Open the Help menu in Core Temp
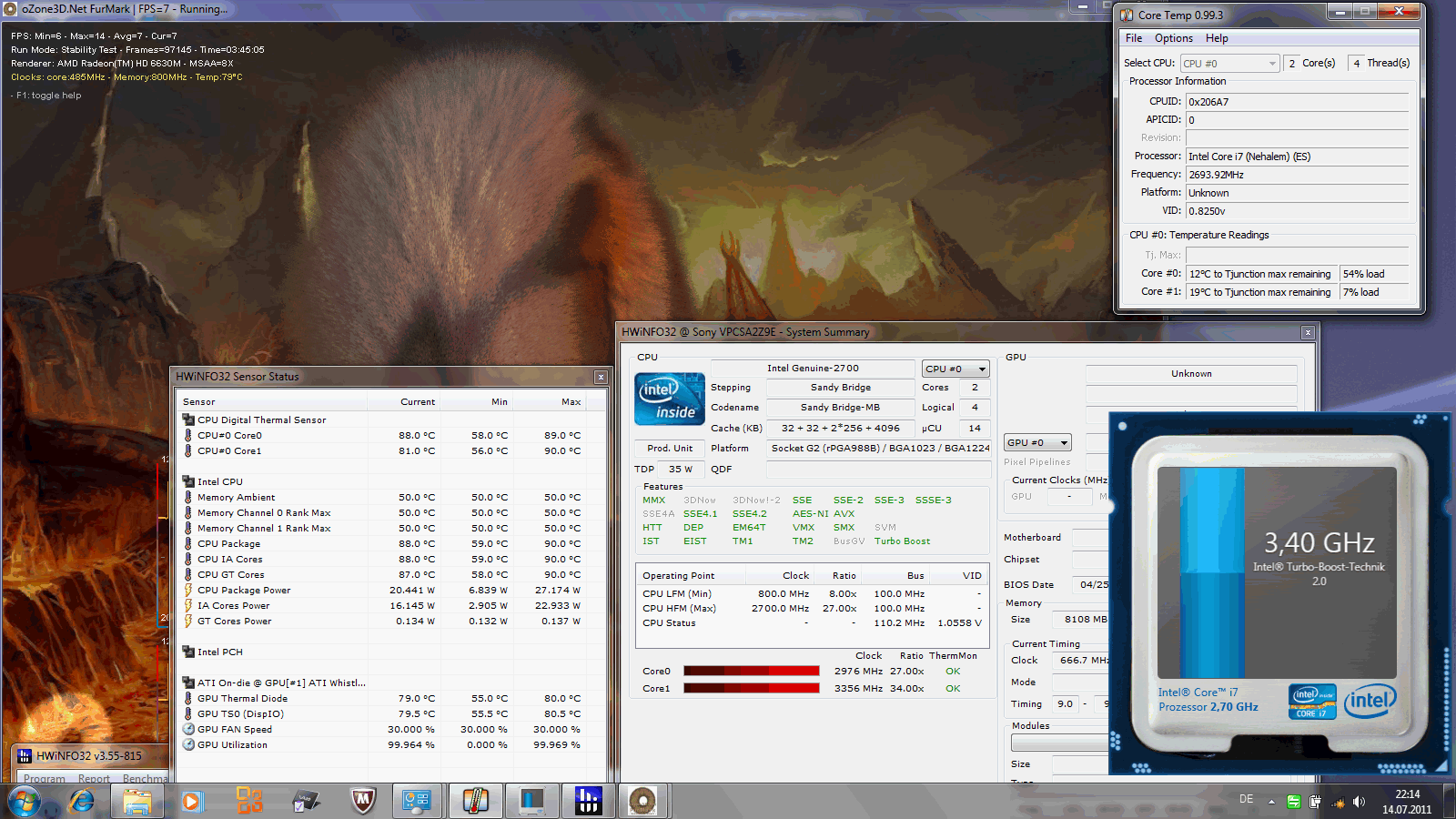Image resolution: width=1456 pixels, height=819 pixels. pos(1217,38)
